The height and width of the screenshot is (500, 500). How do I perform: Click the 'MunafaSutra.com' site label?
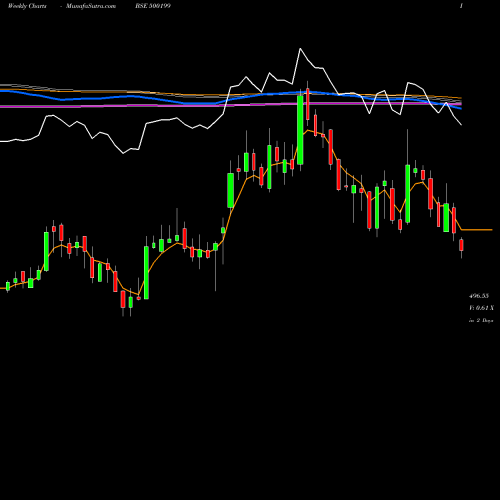tap(91, 6)
